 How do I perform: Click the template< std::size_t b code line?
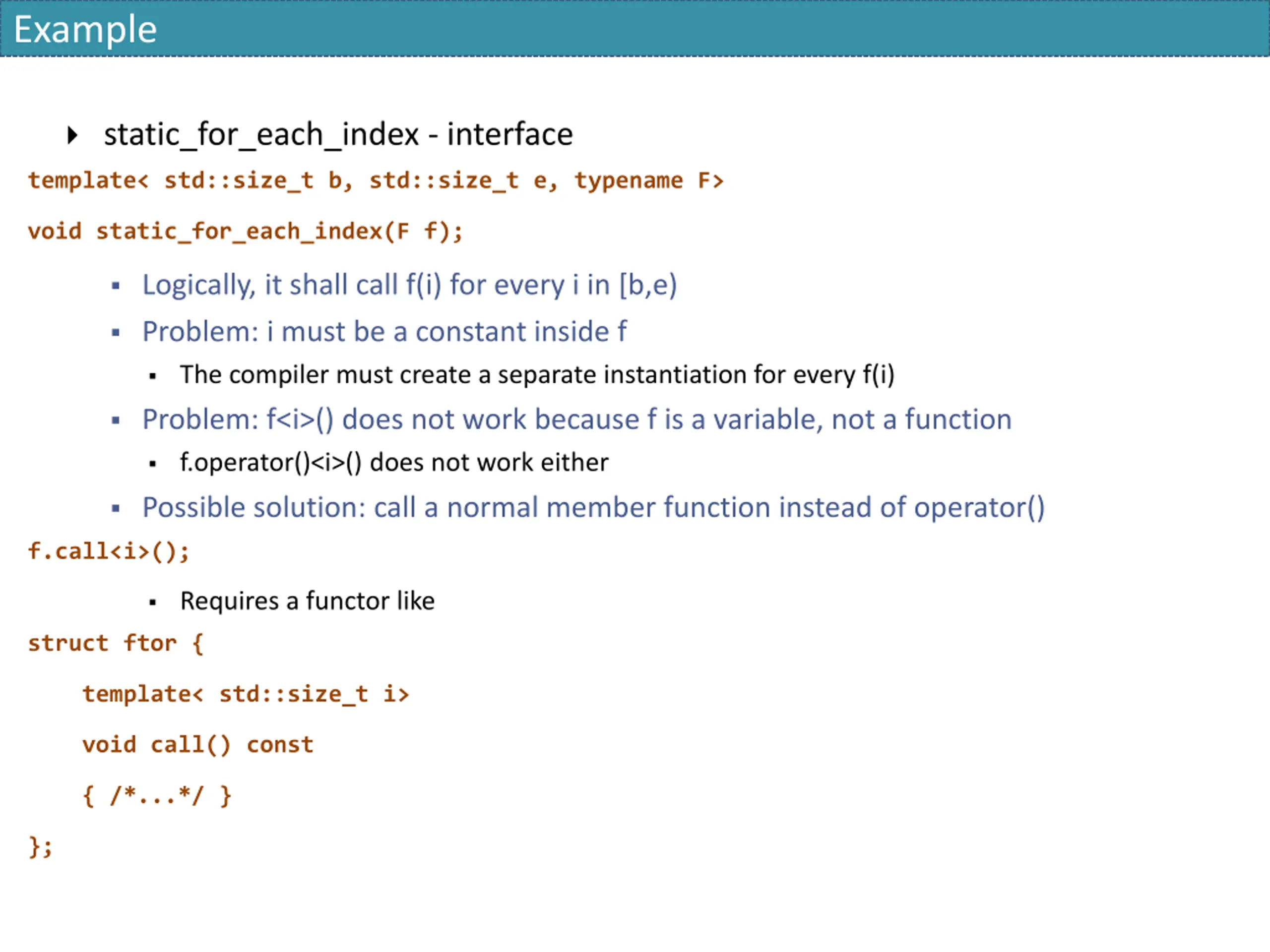(x=376, y=181)
